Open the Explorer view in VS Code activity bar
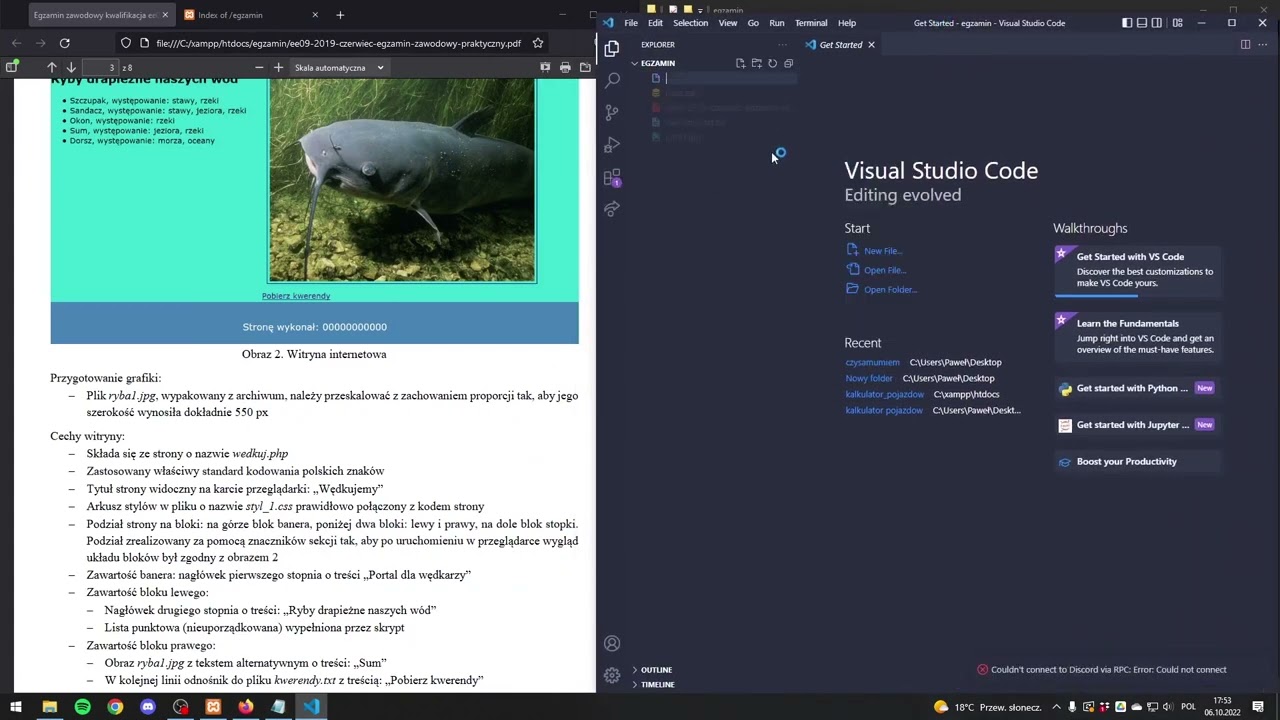Screen dimensions: 1280x720 [612, 47]
